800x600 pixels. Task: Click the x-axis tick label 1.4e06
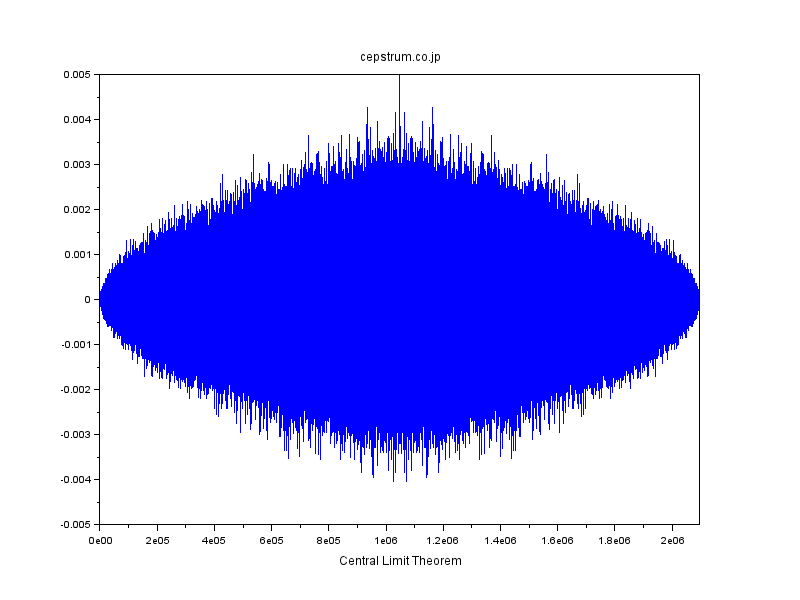pos(500,540)
